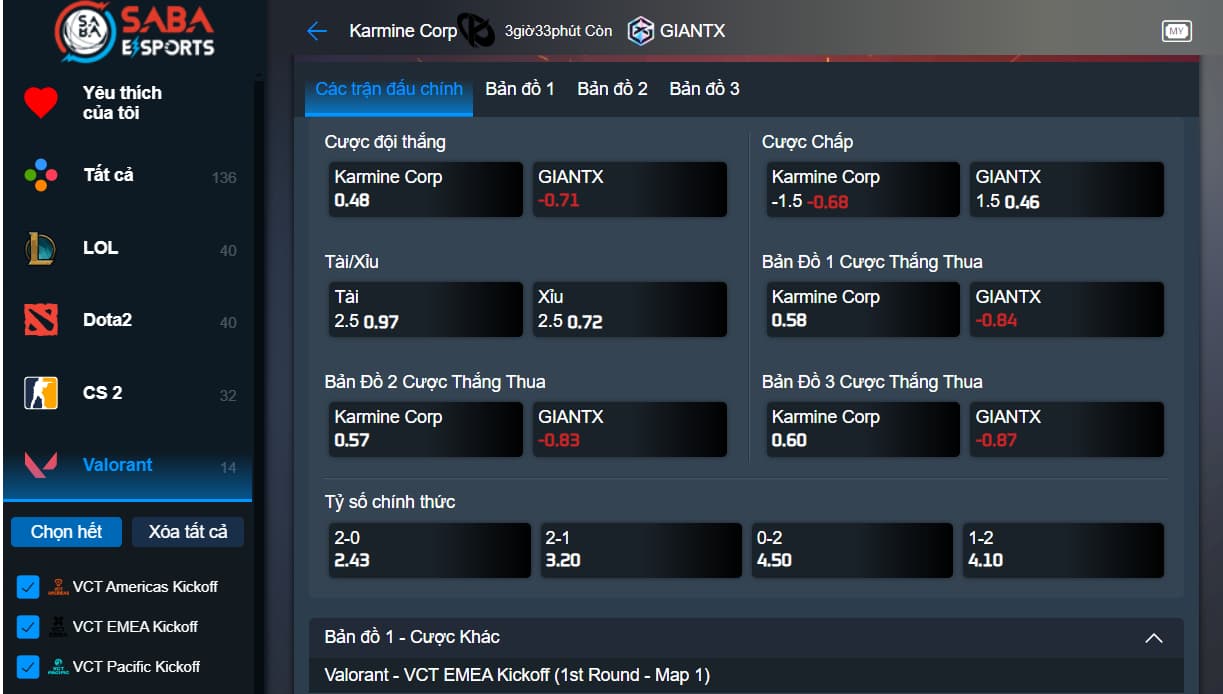Open the heart favorites icon

tap(41, 102)
